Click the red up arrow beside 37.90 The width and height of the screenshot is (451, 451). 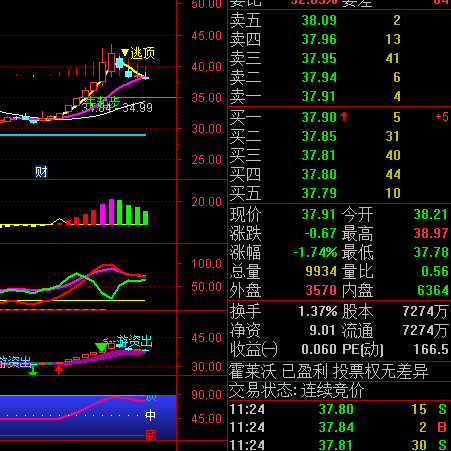coord(344,116)
